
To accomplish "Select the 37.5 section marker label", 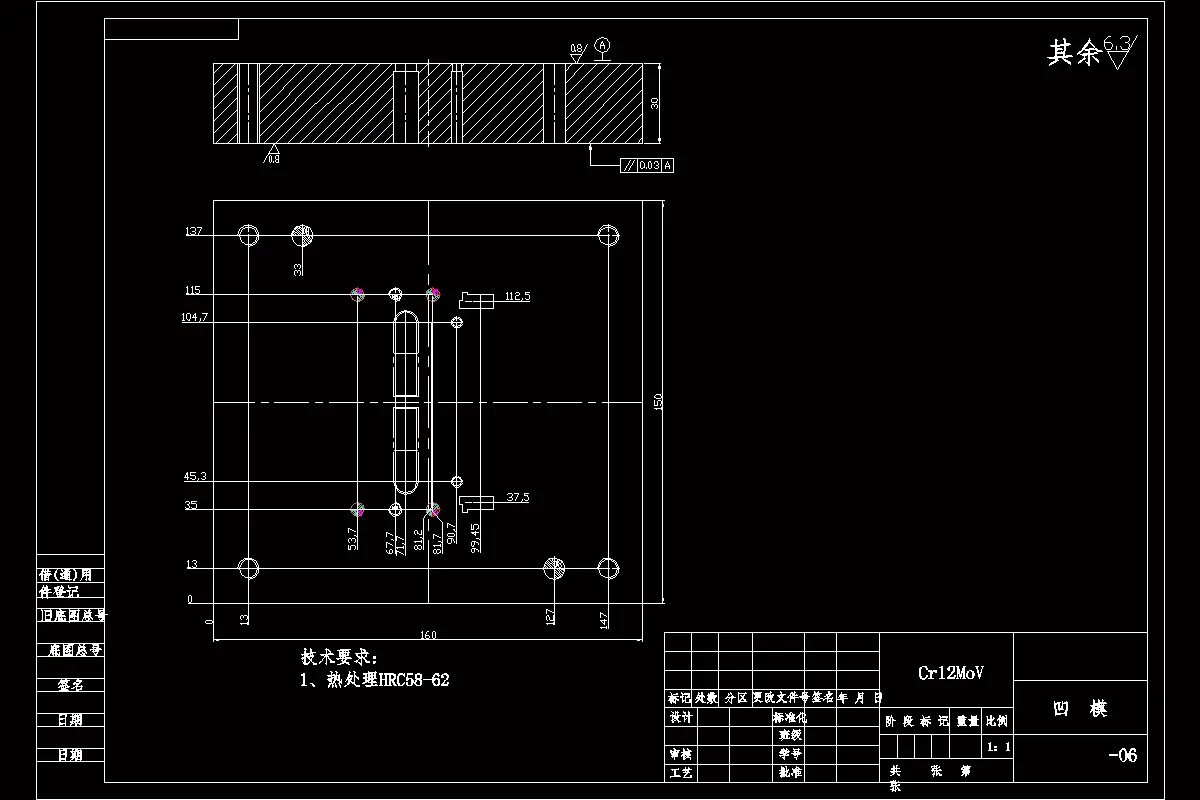I will pyautogui.click(x=518, y=497).
